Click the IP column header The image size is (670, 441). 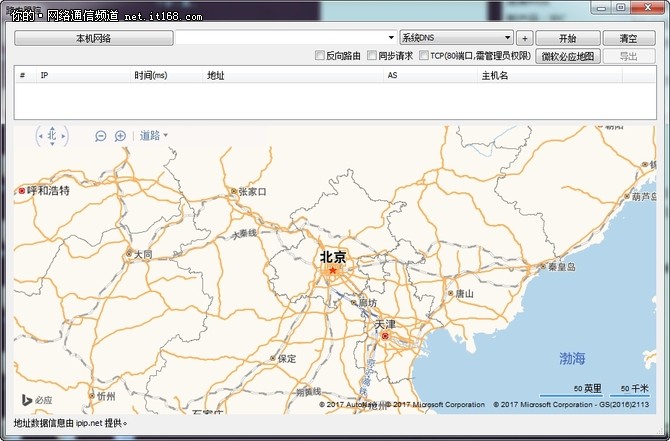click(x=44, y=76)
